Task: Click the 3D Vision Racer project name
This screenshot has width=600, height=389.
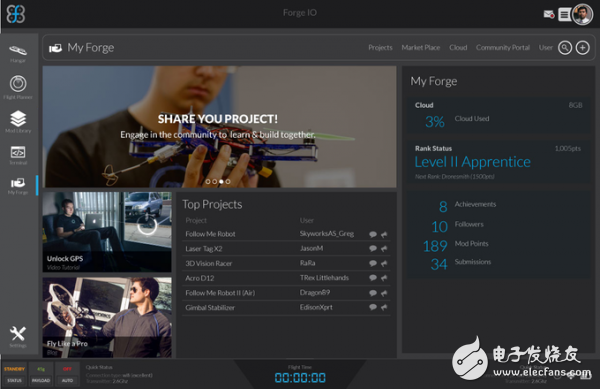Action: (209, 264)
